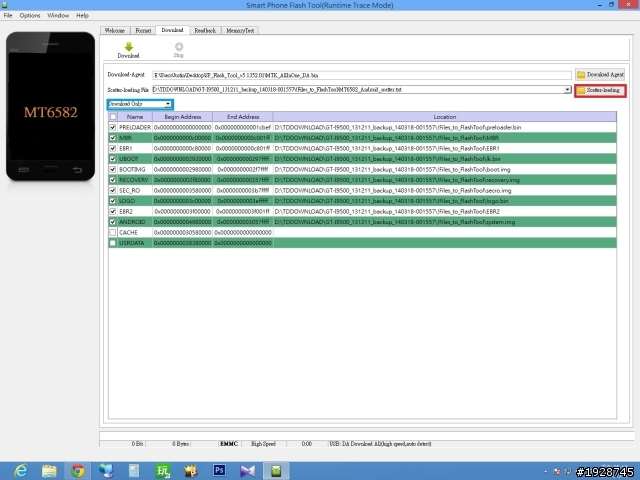Expand the Scatter-loading File path dropdown
The width and height of the screenshot is (640, 480).
(x=567, y=90)
